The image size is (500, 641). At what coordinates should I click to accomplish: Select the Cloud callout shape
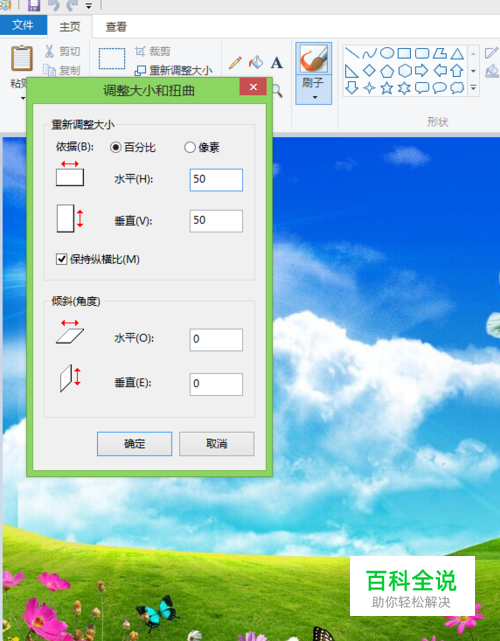click(x=457, y=87)
